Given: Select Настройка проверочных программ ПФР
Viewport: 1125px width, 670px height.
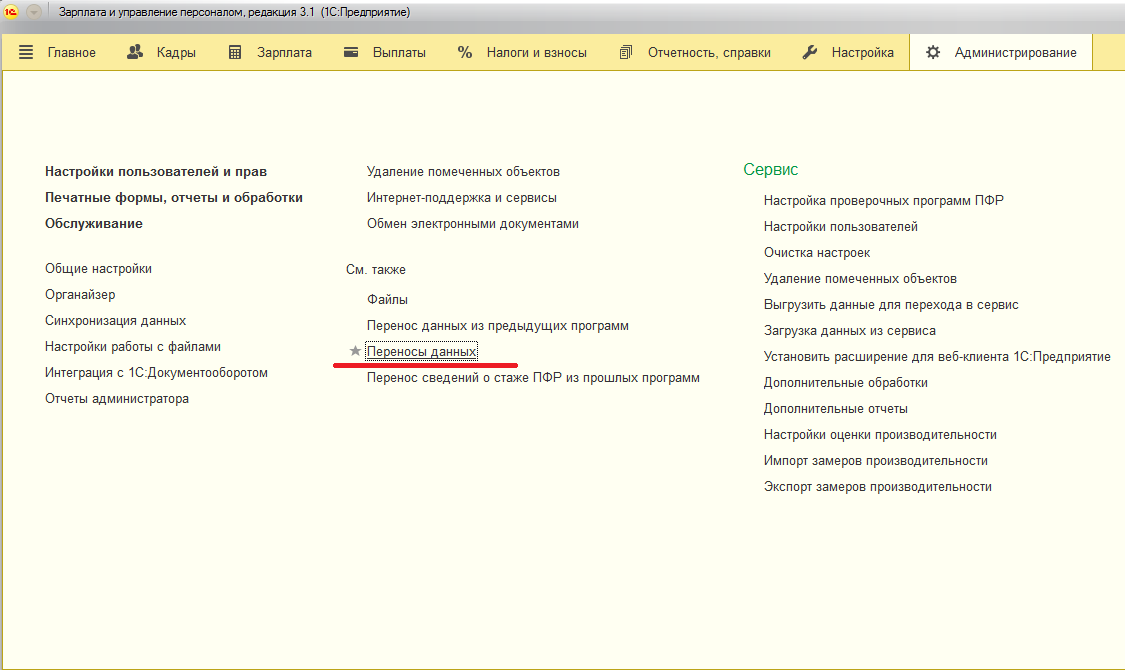Looking at the screenshot, I should pyautogui.click(x=883, y=201).
